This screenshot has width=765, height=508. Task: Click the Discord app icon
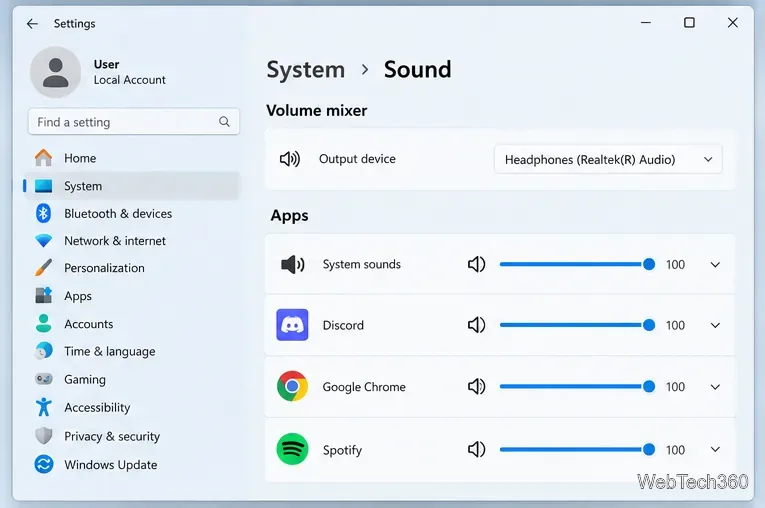pos(292,325)
